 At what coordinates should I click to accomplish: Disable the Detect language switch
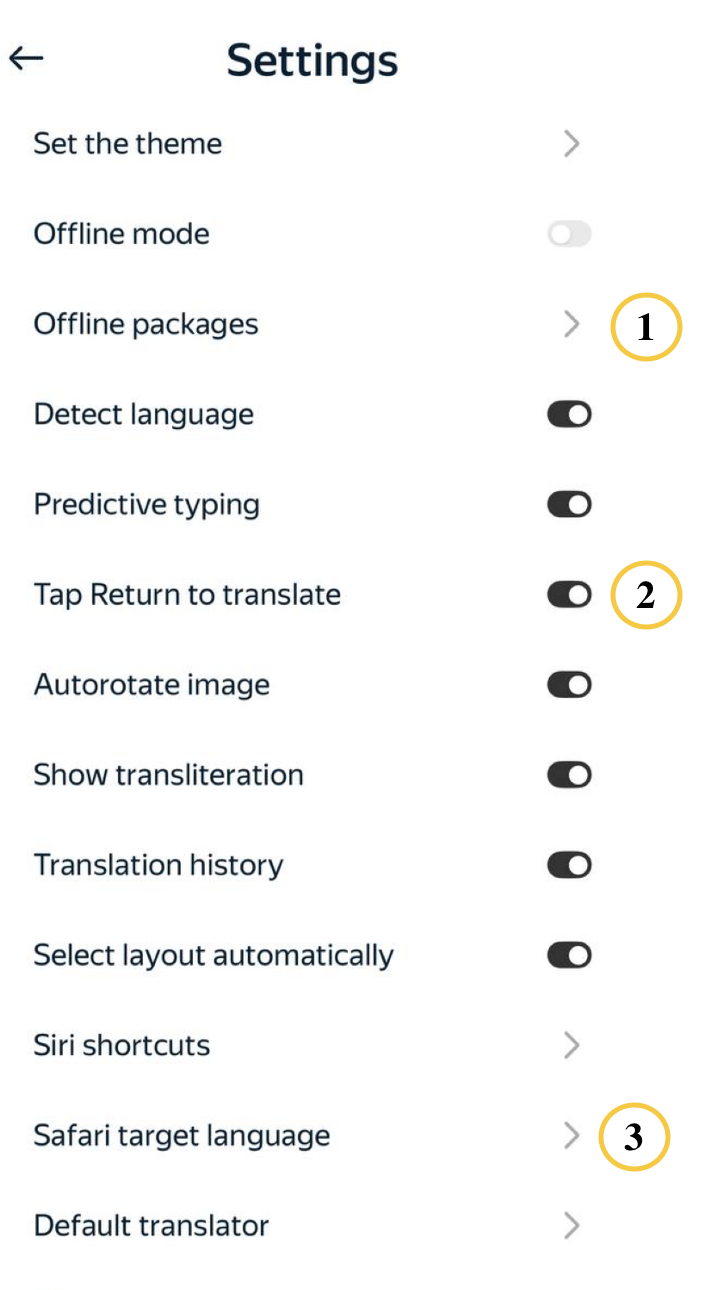pos(569,414)
